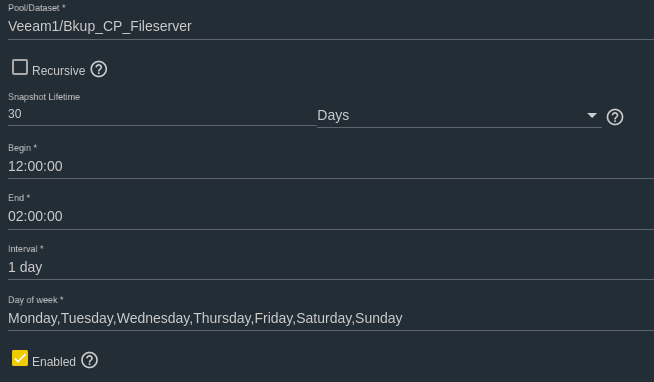Open the help icon next to Enabled
Image resolution: width=654 pixels, height=382 pixels.
(x=89, y=360)
